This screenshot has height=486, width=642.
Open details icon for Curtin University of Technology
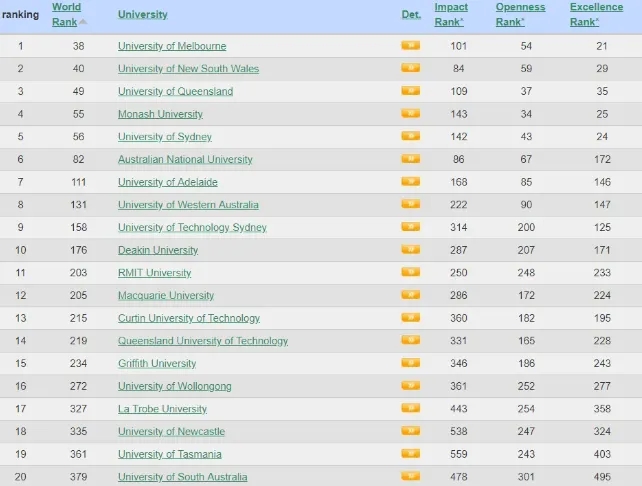point(411,317)
